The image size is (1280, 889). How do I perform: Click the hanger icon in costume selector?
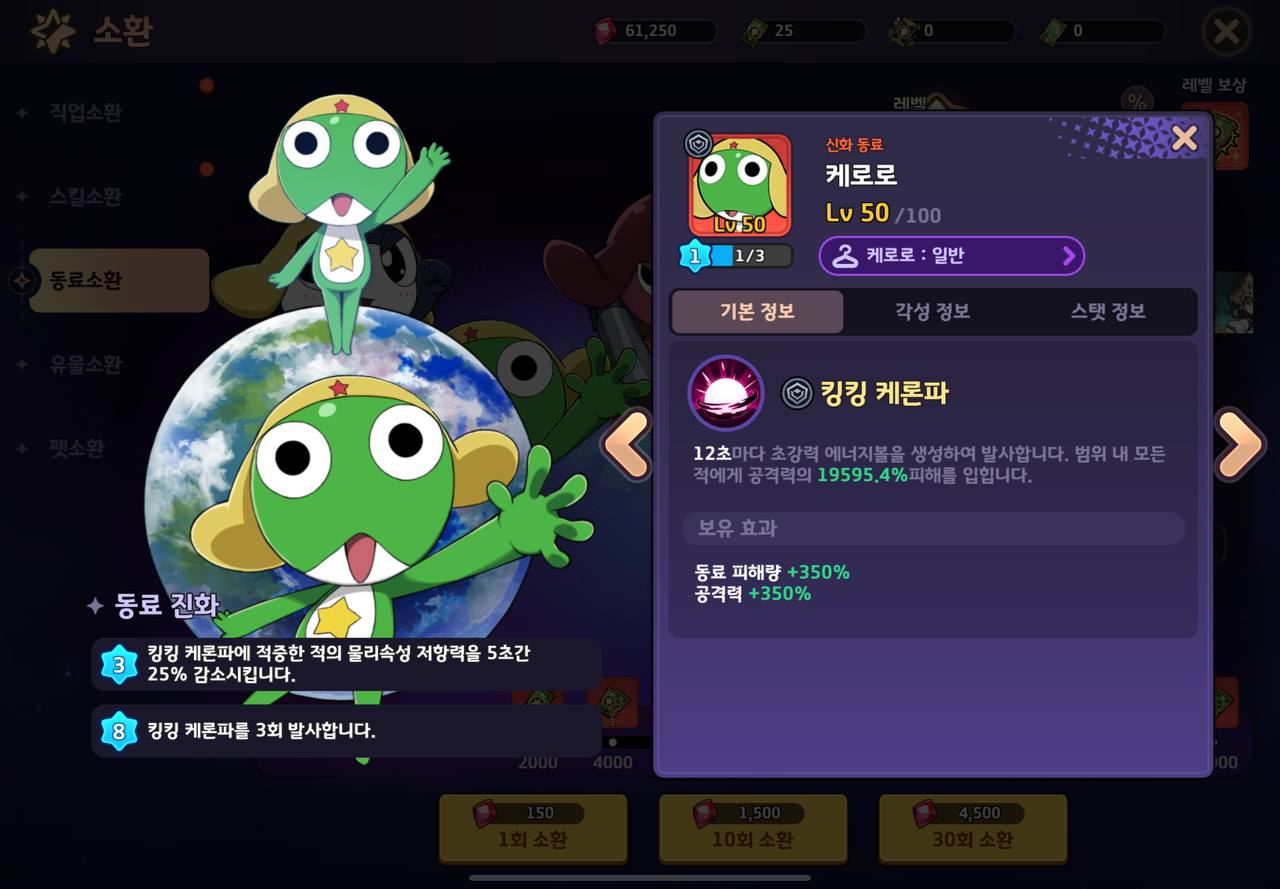pyautogui.click(x=845, y=256)
